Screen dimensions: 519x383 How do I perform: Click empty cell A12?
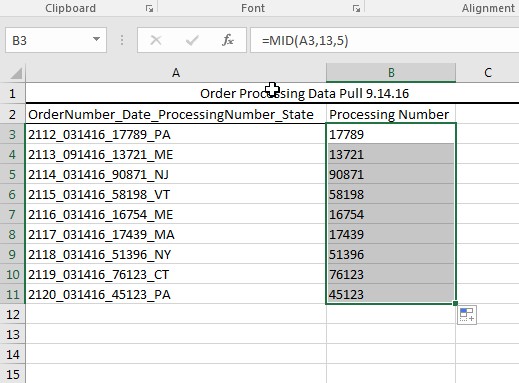(x=176, y=314)
